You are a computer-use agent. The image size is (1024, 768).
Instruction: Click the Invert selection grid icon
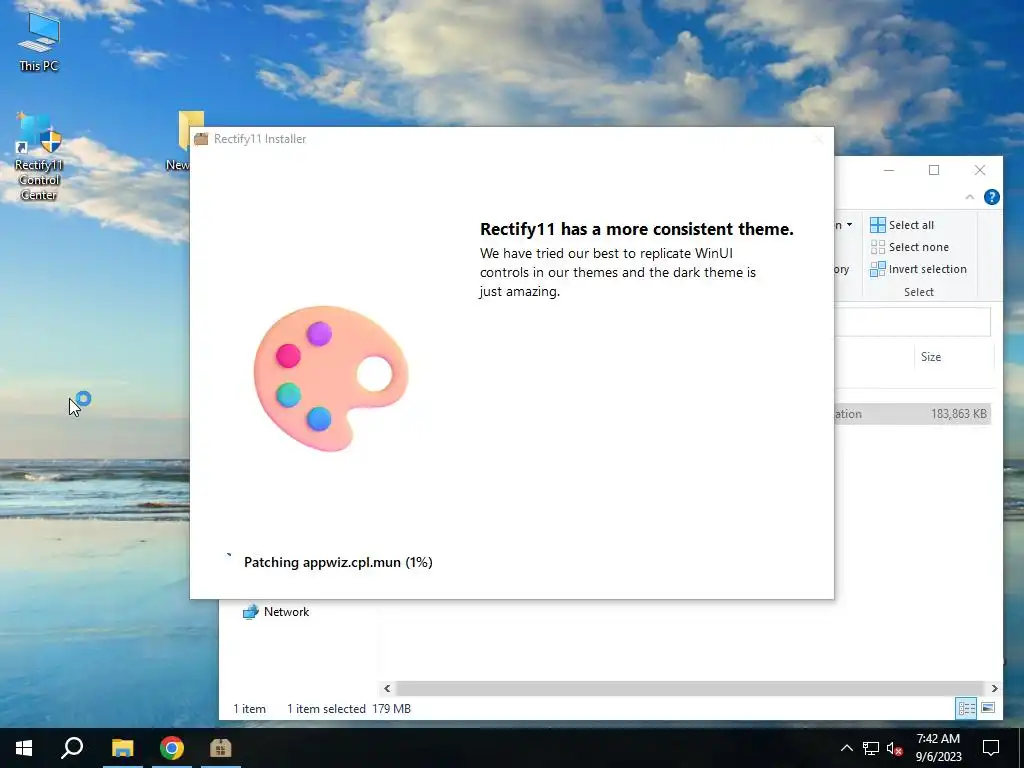878,269
